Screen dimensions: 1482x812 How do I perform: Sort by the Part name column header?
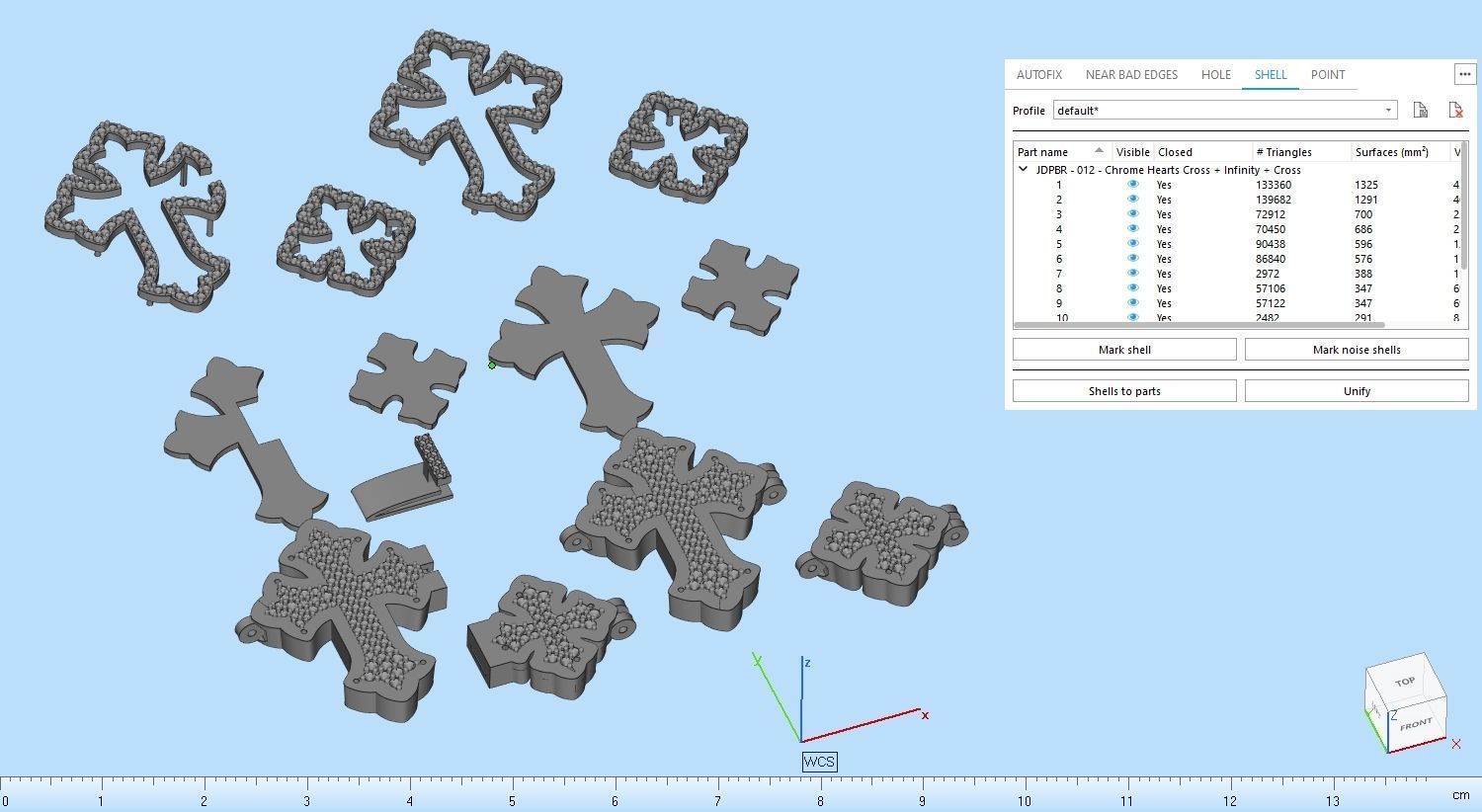pyautogui.click(x=1062, y=152)
